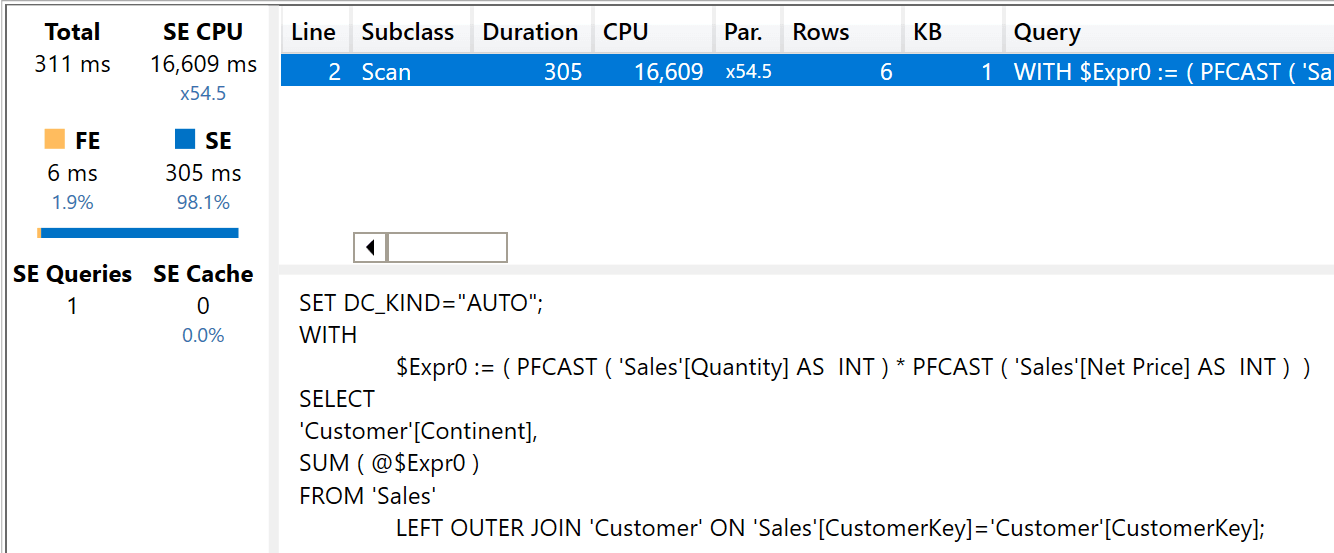Click the 98.1% SE percentage
The width and height of the screenshot is (1334, 553).
tap(203, 203)
